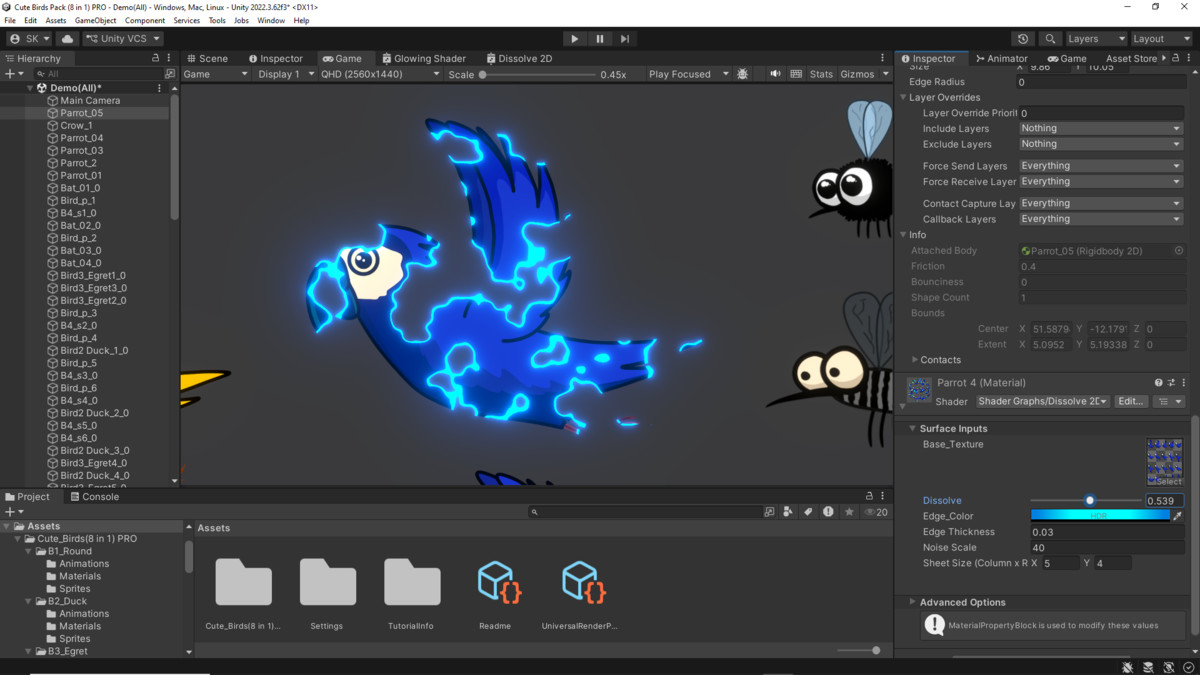The image size is (1200, 675).
Task: Click the Hierarchy search-by-type icon
Action: click(x=169, y=74)
